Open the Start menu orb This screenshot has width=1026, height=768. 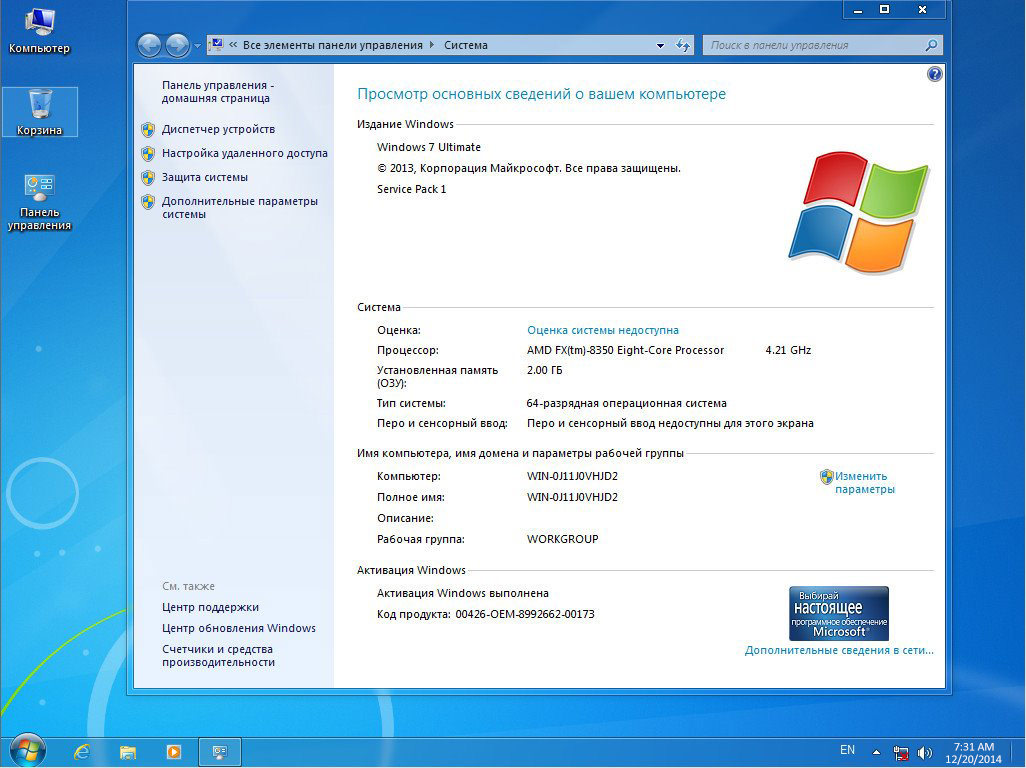tap(27, 750)
